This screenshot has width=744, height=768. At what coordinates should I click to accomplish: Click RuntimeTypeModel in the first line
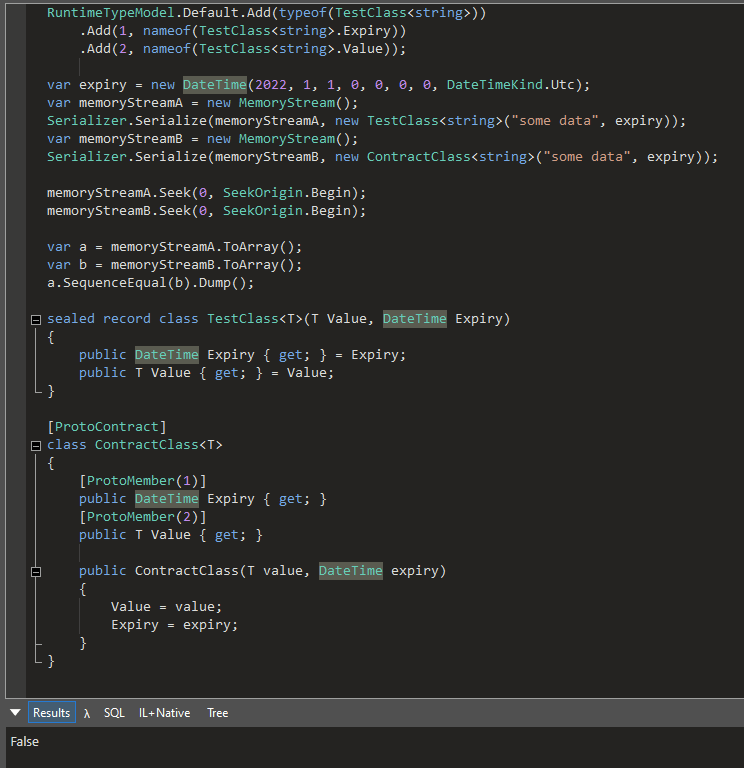(111, 13)
